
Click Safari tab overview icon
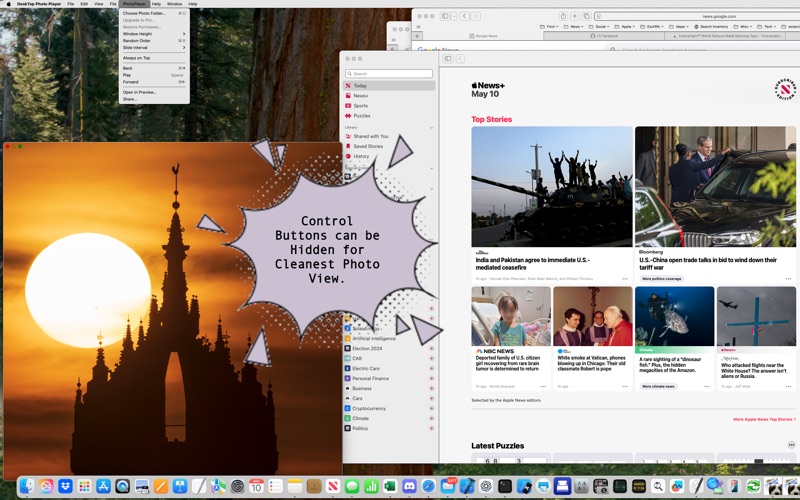586,16
